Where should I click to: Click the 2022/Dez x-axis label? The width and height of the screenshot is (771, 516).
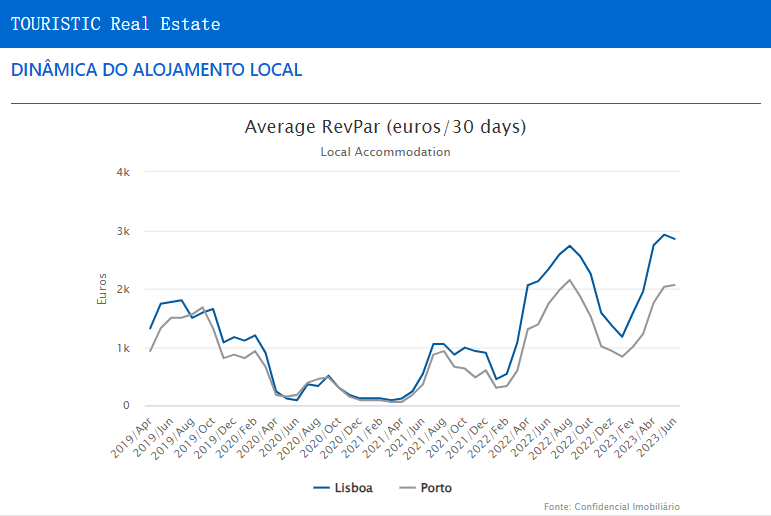(x=593, y=438)
